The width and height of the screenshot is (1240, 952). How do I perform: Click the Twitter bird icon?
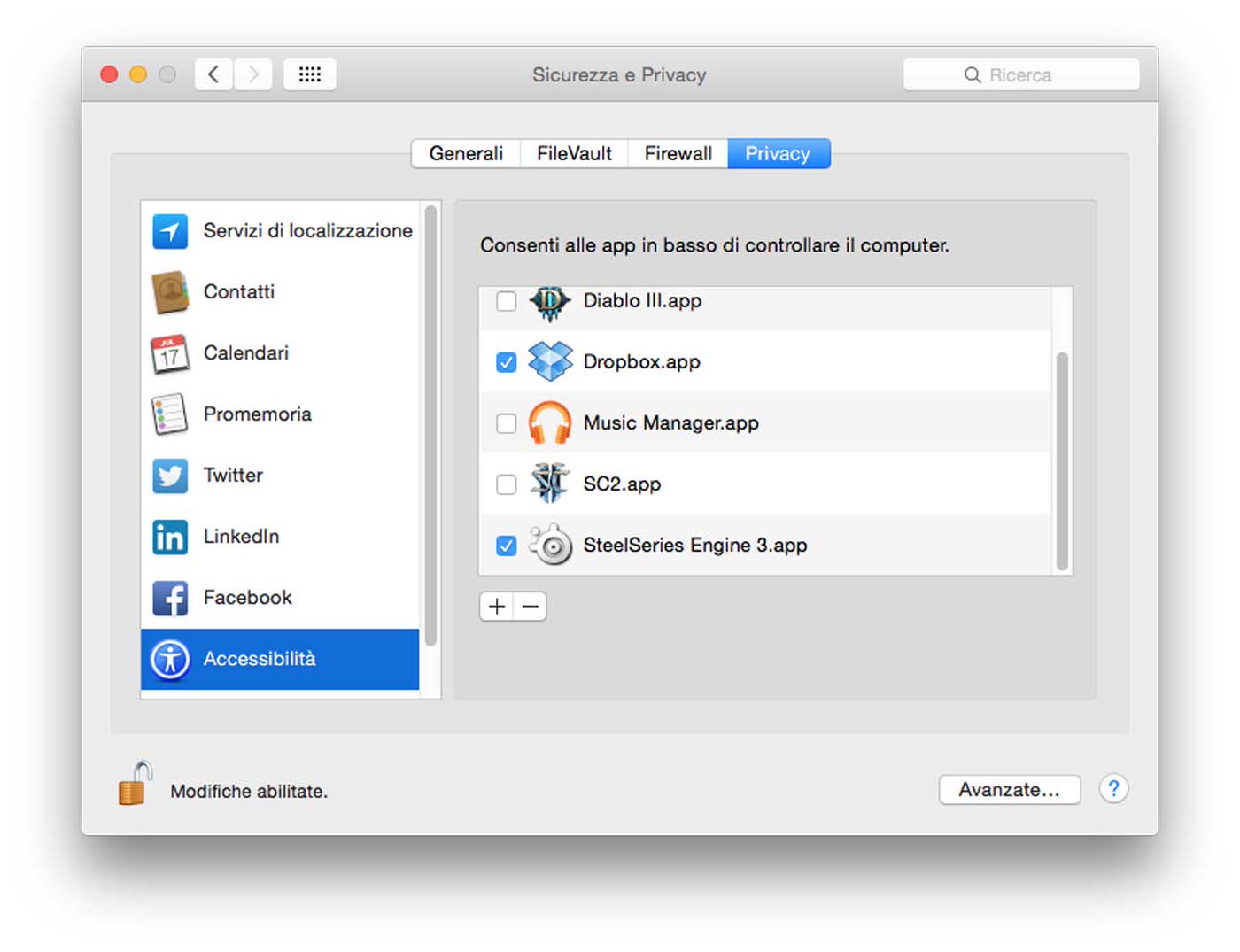pos(170,476)
